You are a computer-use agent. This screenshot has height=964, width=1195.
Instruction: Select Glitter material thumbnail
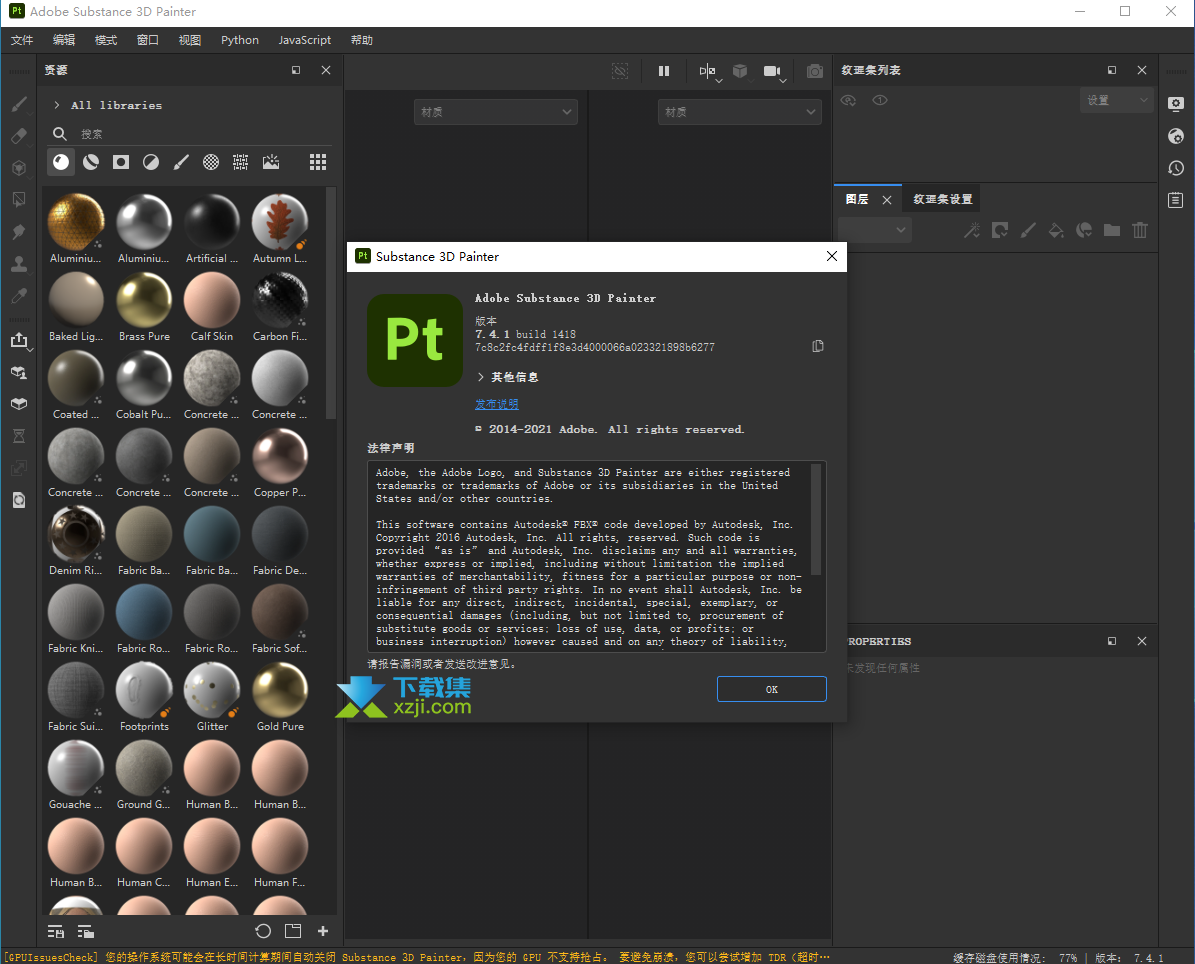click(x=212, y=697)
